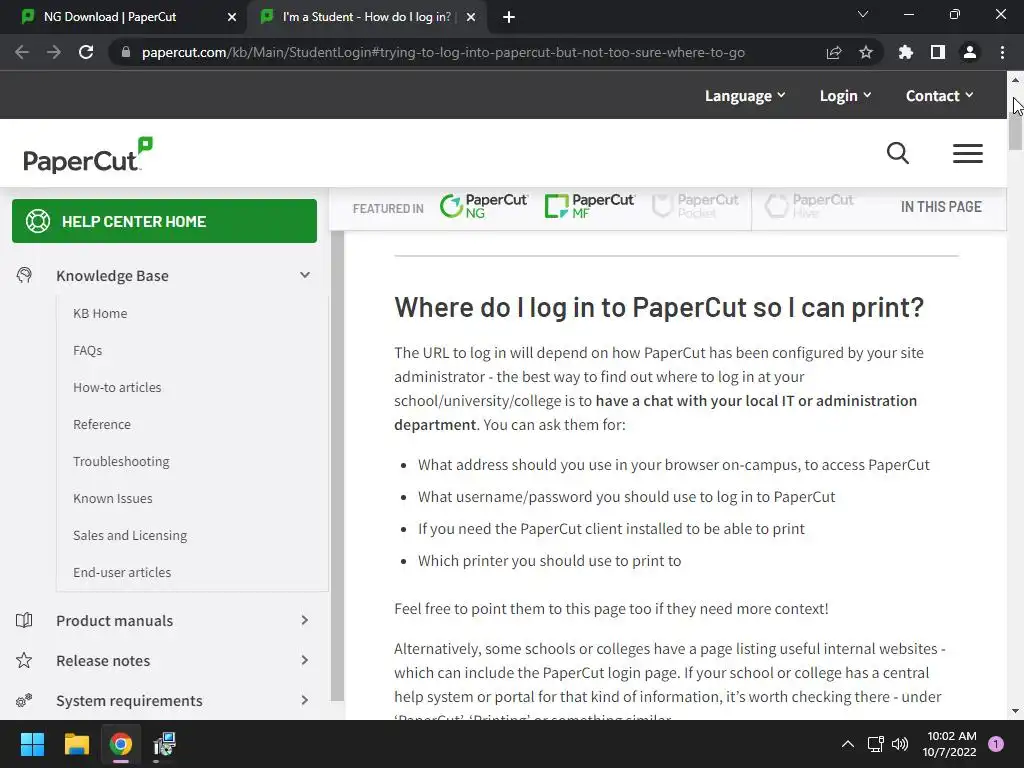Viewport: 1024px width, 768px height.
Task: Open the Chrome three-dot menu
Action: (x=1002, y=52)
